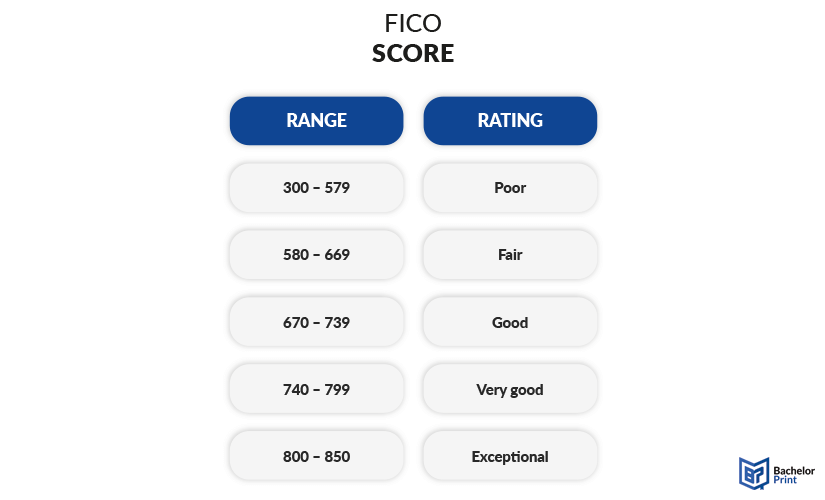Select the RANGE column header

(316, 121)
